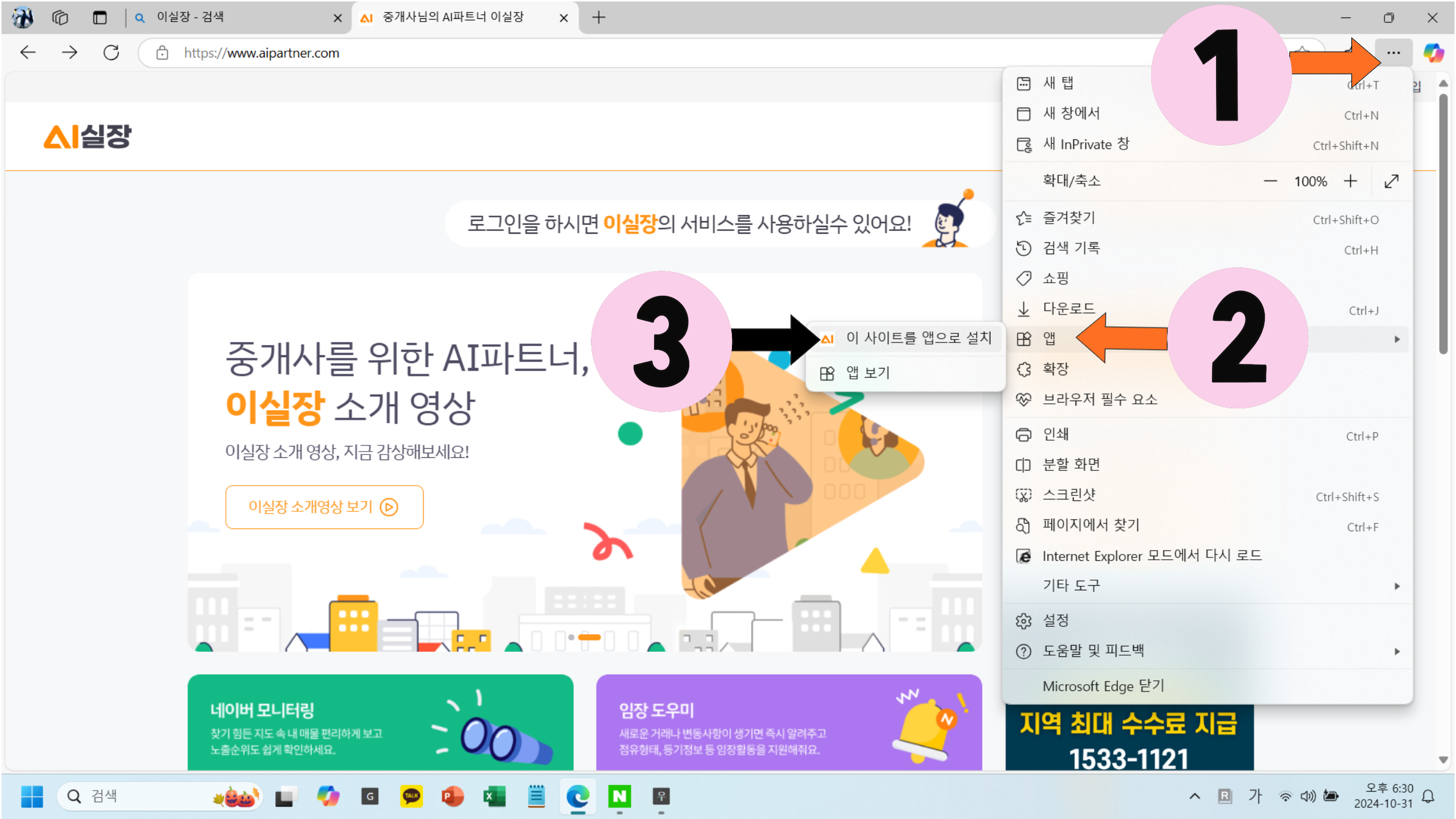Select 이 사이트를 앱으로 설치 menu item
Viewport: 1456px width, 819px height.
918,338
